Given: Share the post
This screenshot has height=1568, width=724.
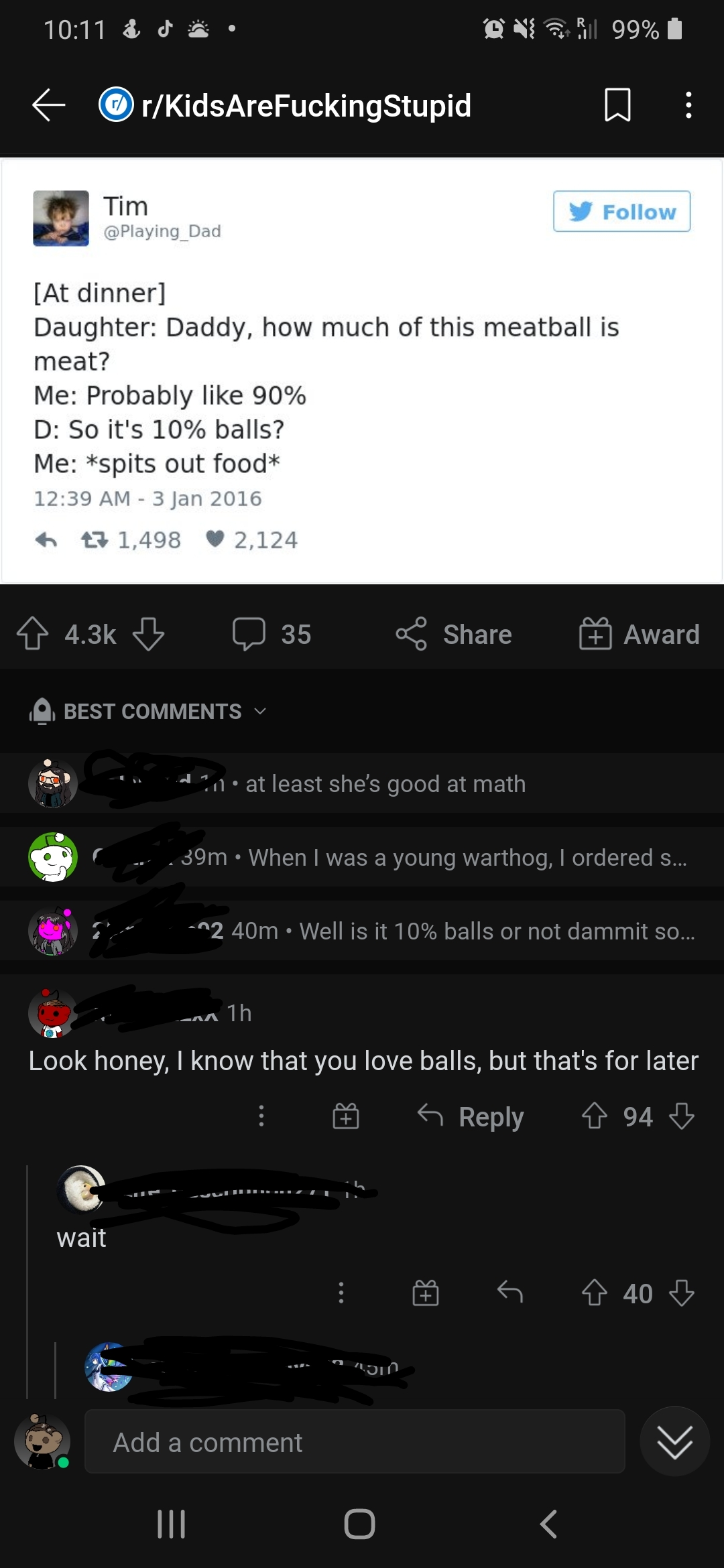Looking at the screenshot, I should (x=454, y=634).
